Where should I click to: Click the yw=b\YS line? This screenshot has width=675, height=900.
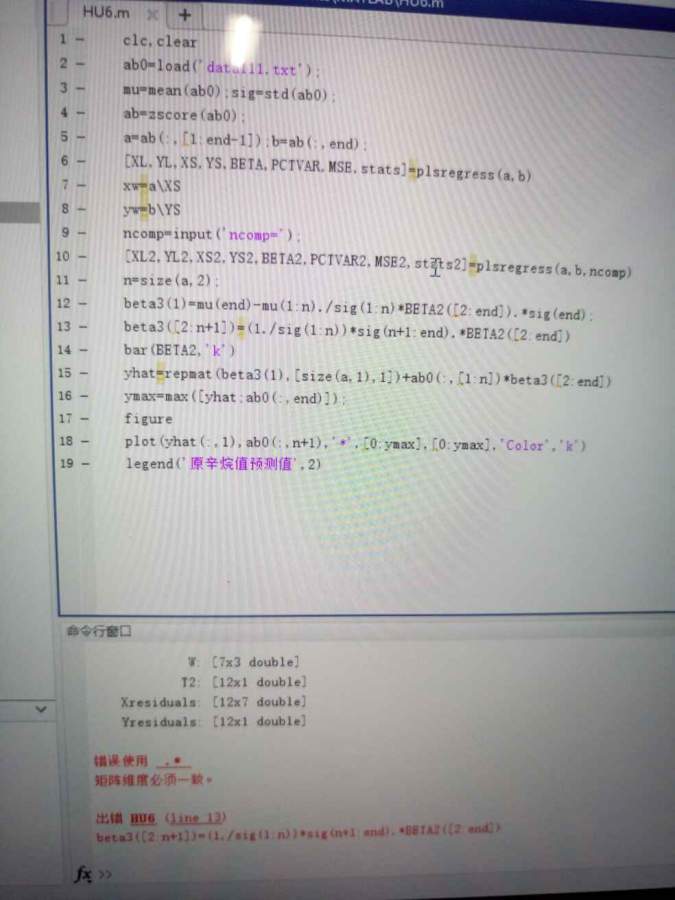(x=152, y=210)
